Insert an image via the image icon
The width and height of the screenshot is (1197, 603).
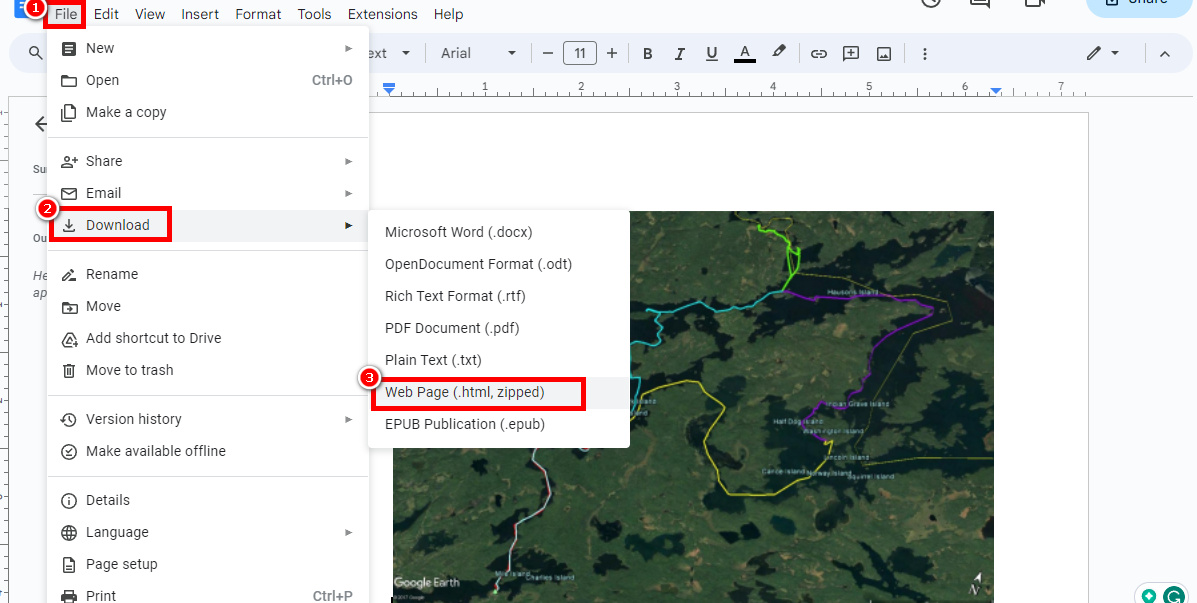(884, 53)
